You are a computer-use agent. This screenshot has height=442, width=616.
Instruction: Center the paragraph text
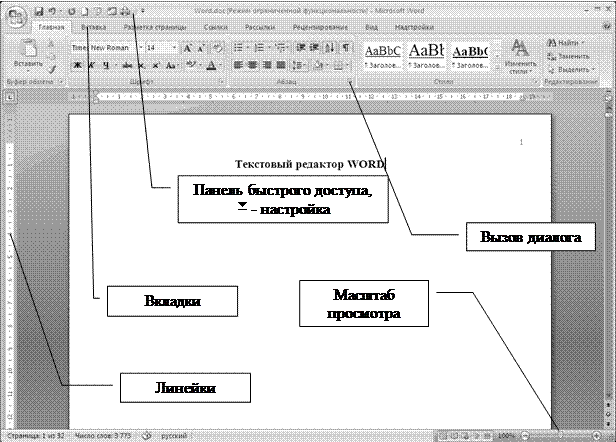(x=252, y=64)
